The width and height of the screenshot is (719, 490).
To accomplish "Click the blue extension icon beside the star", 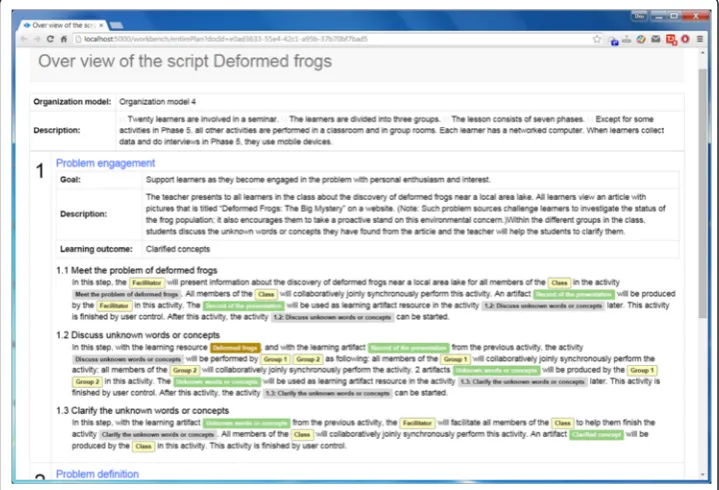I will click(x=614, y=40).
